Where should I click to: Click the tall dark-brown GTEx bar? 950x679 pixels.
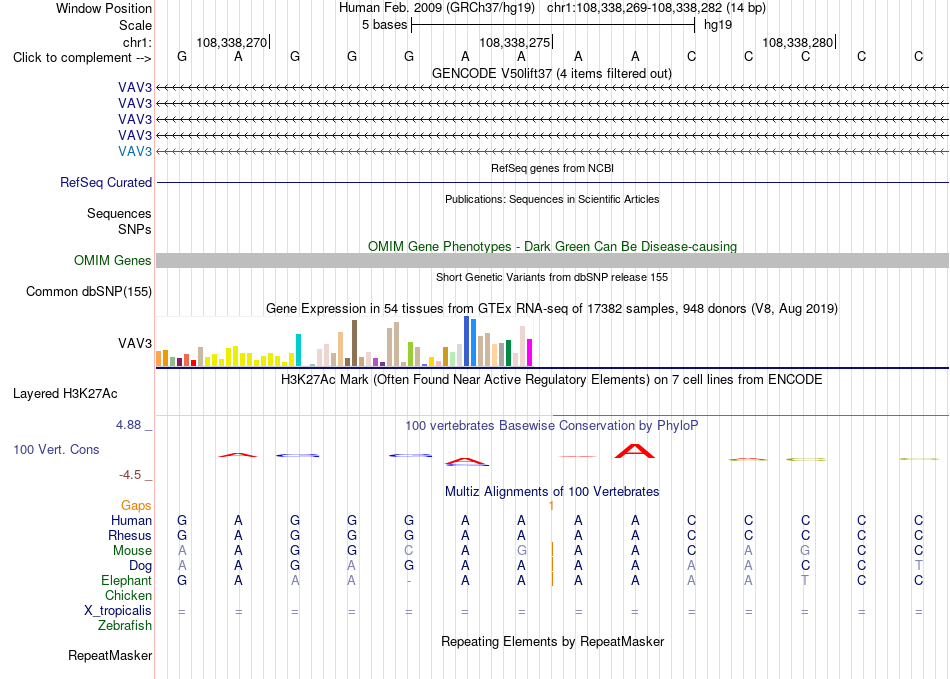(354, 343)
